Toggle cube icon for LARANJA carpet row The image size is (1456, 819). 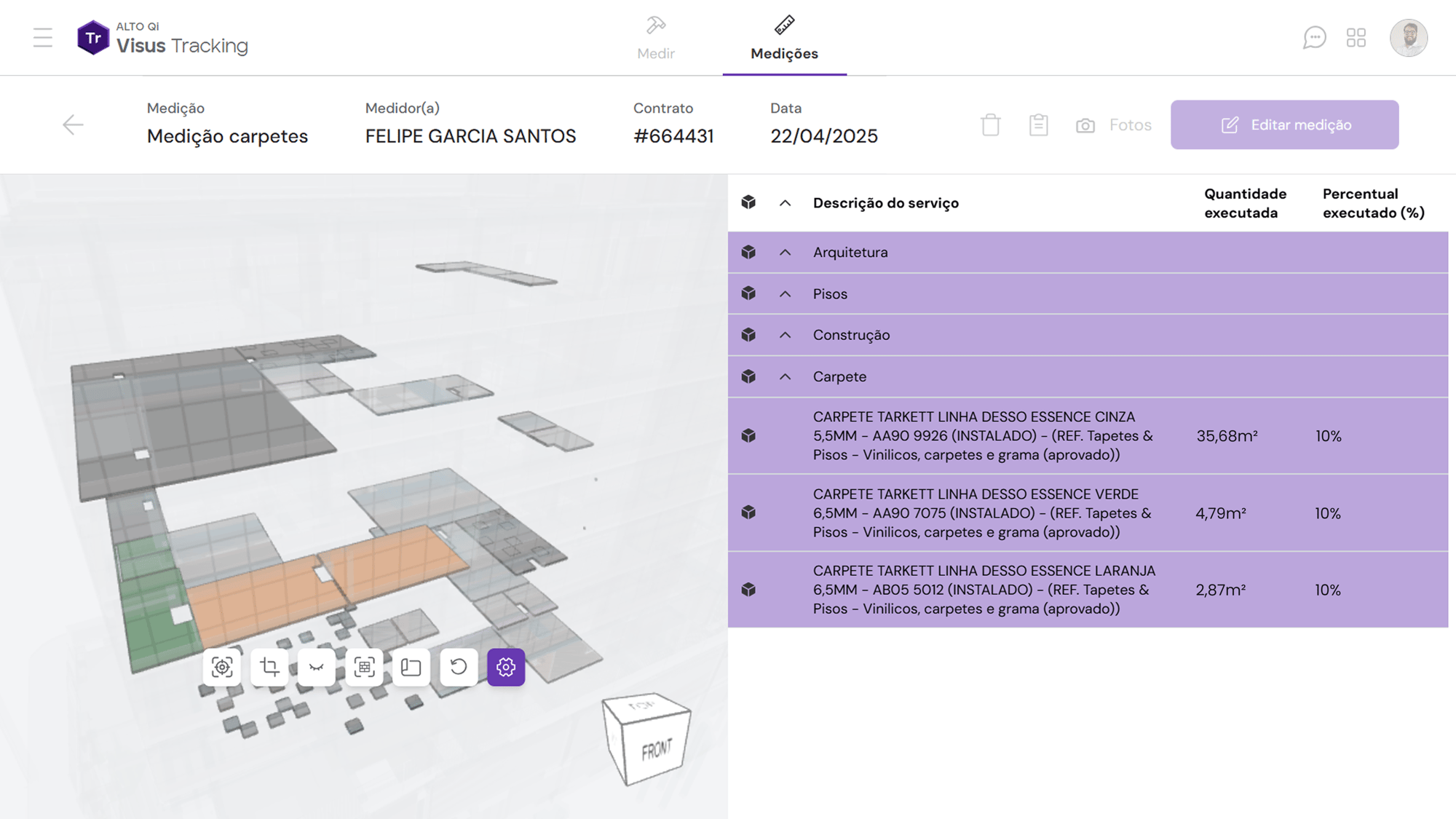point(748,590)
